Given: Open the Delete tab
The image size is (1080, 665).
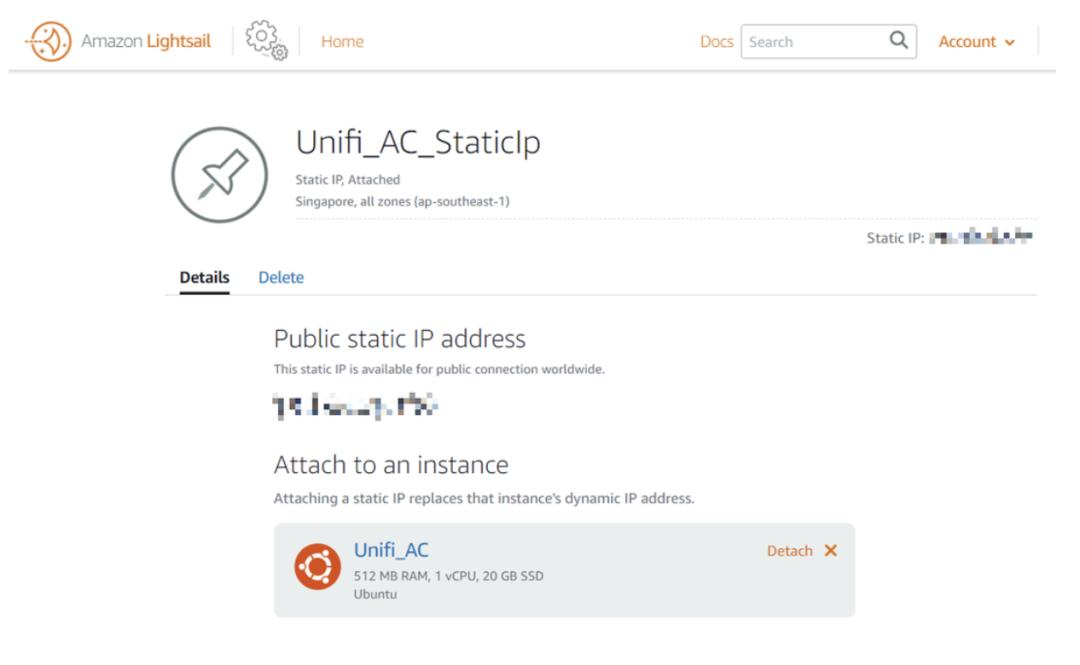Looking at the screenshot, I should [281, 277].
